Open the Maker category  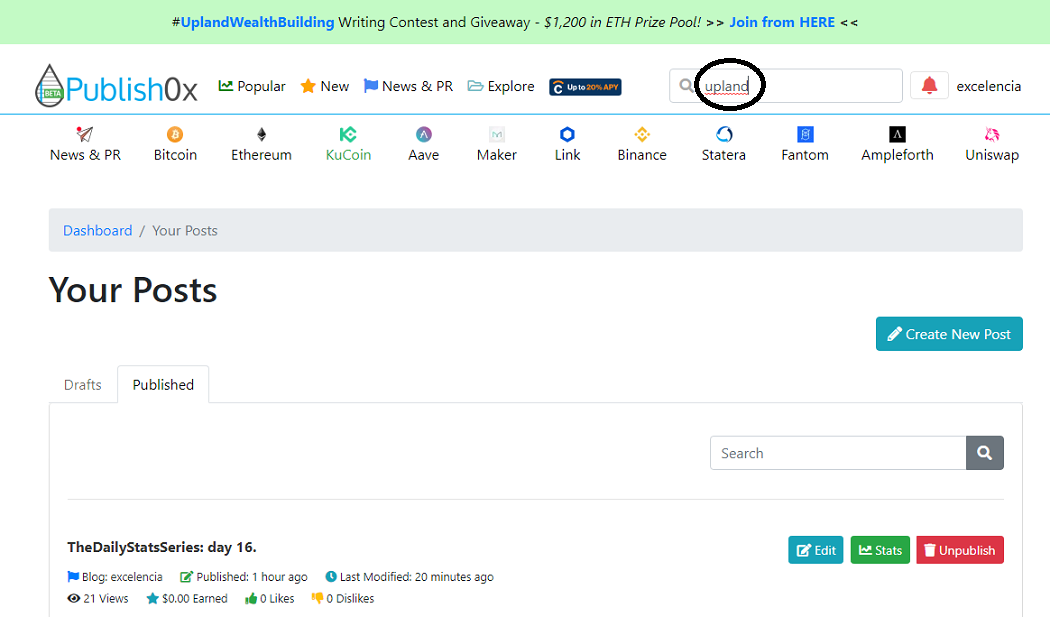(x=497, y=144)
